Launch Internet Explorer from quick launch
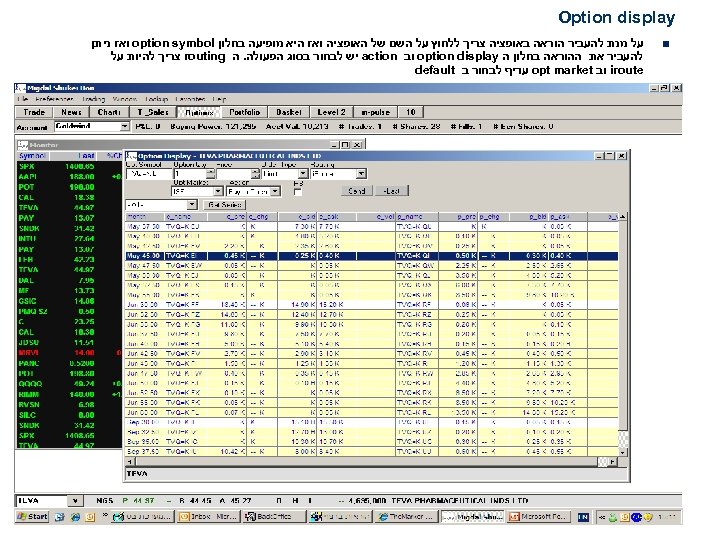 coord(75,517)
